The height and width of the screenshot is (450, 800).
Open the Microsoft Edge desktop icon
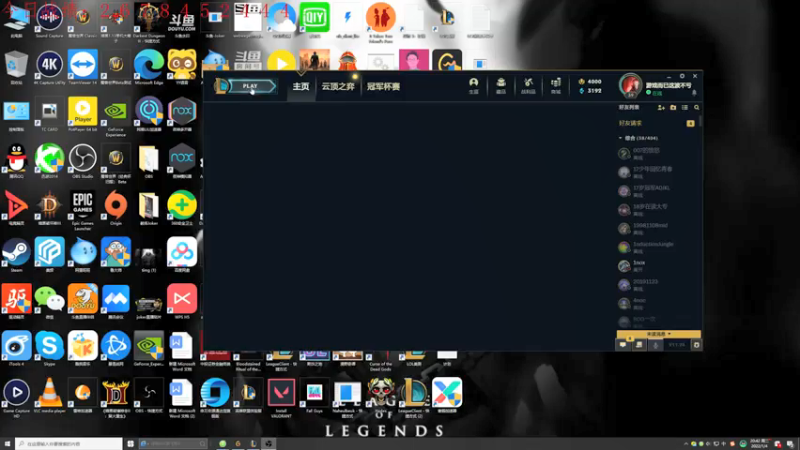[148, 68]
